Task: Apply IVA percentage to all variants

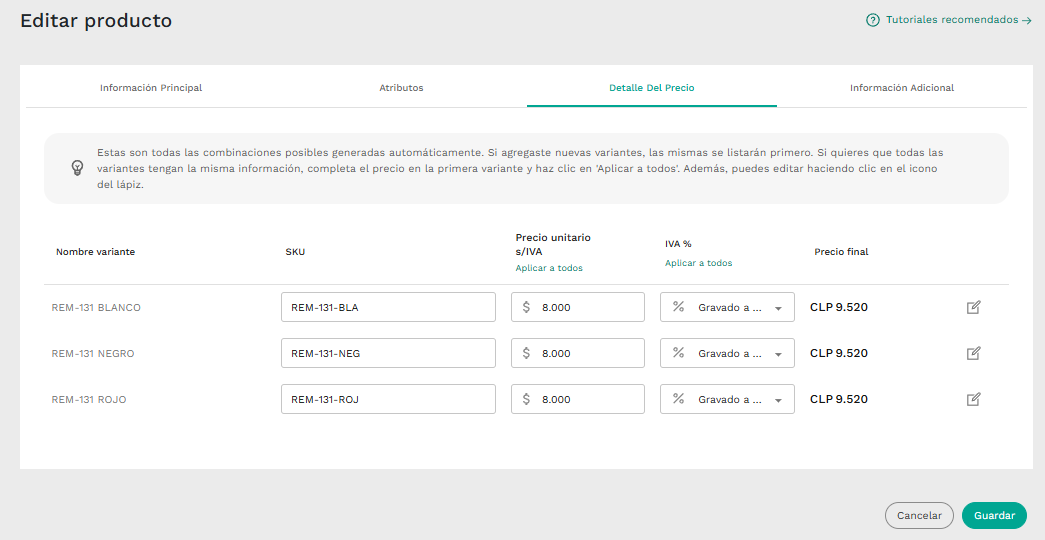Action: (x=698, y=263)
